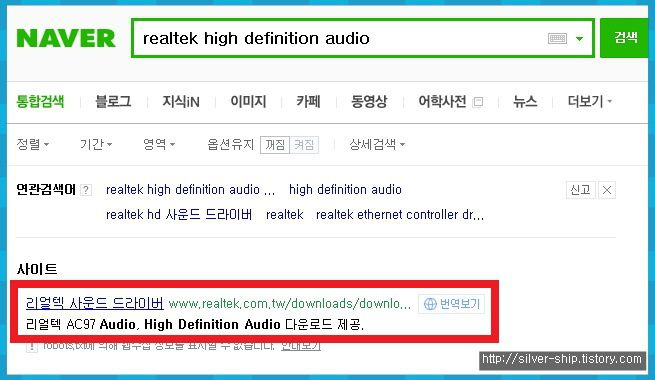
Task: Click the green 검색 search button
Action: tap(625, 38)
